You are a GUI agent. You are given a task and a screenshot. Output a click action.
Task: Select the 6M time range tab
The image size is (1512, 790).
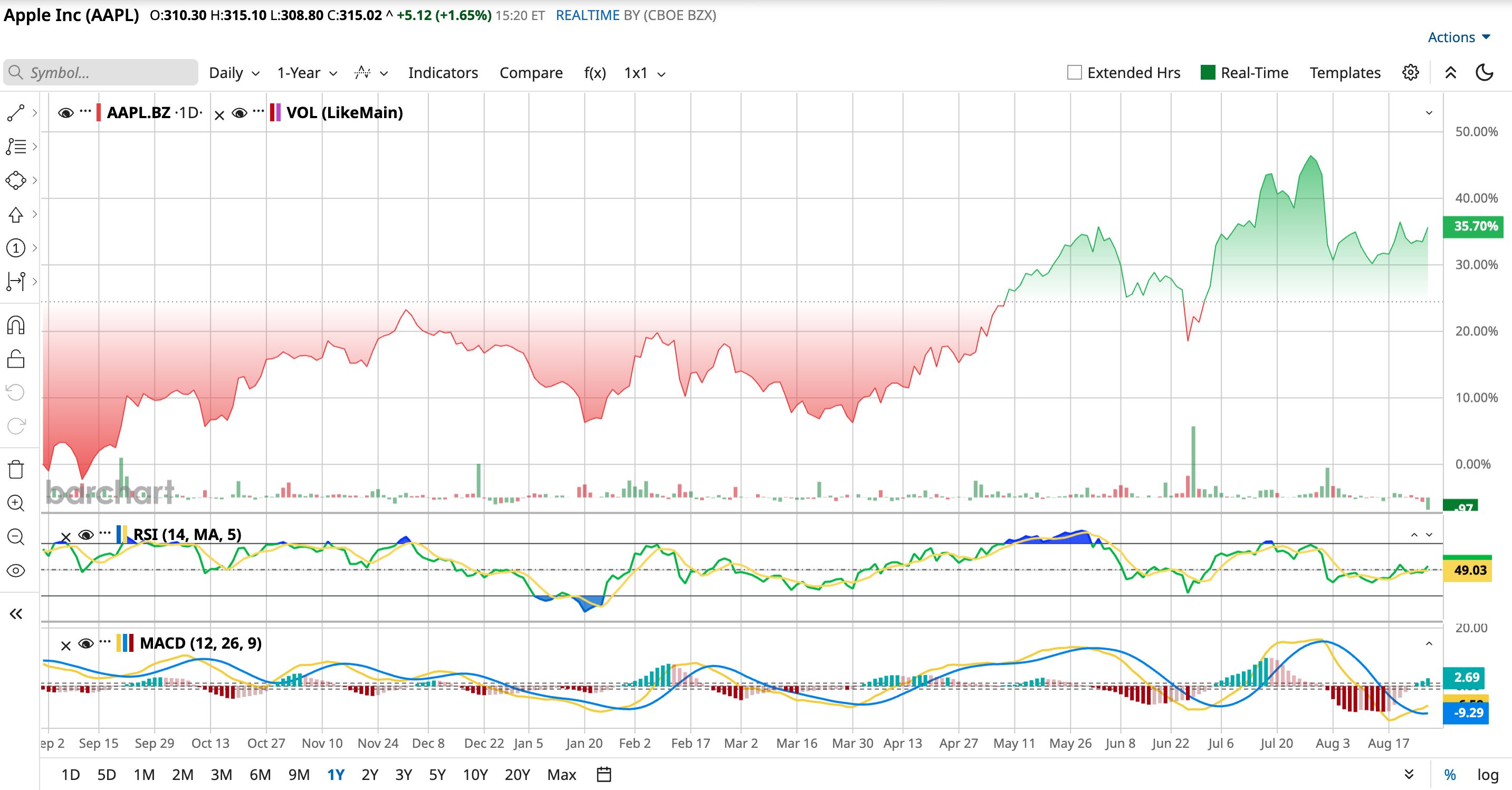(x=260, y=775)
